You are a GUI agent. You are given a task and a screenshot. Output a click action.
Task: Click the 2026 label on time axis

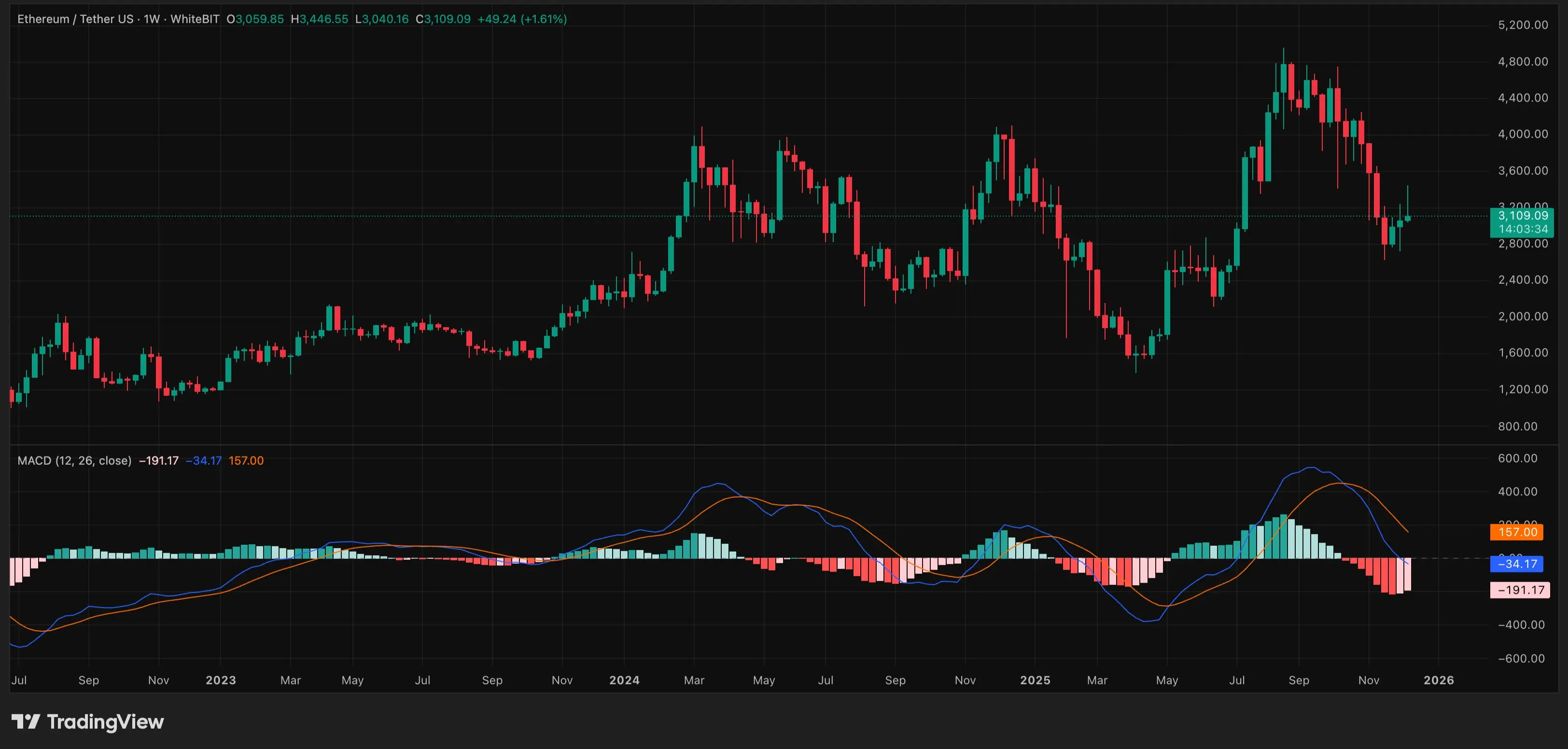(1438, 680)
